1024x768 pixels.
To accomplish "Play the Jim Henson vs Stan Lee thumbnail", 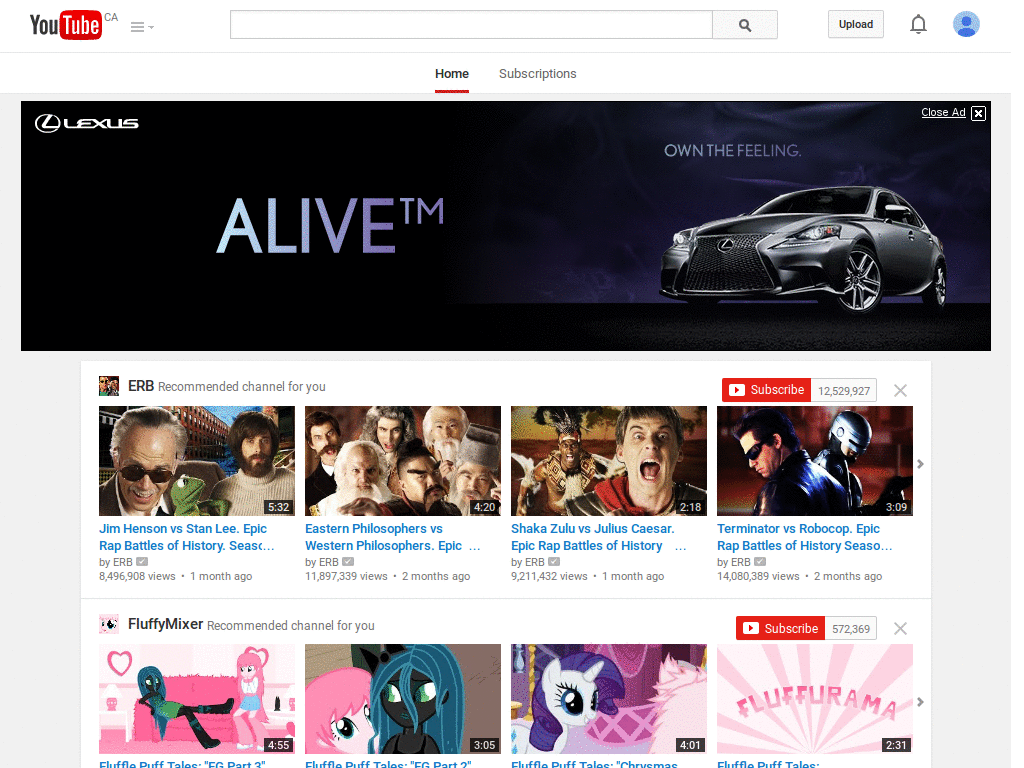I will [197, 461].
